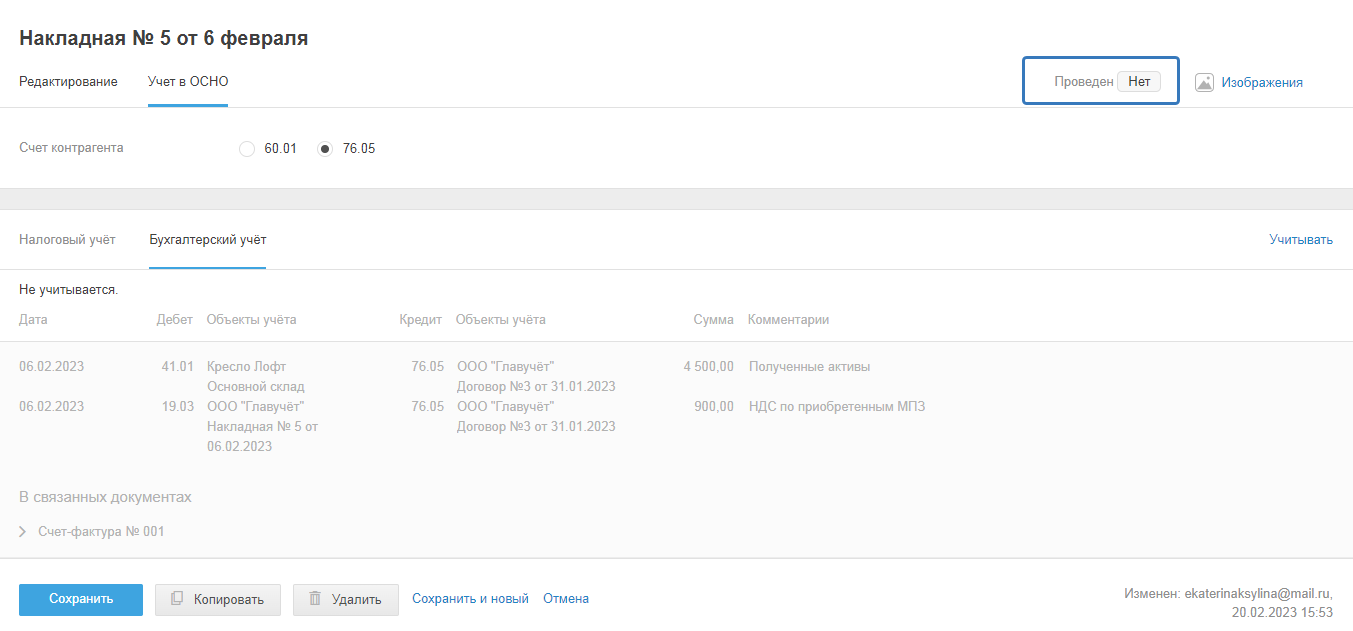Viewport: 1353px width, 631px height.
Task: Click the Кресло Лофт entry
Action: tap(246, 367)
